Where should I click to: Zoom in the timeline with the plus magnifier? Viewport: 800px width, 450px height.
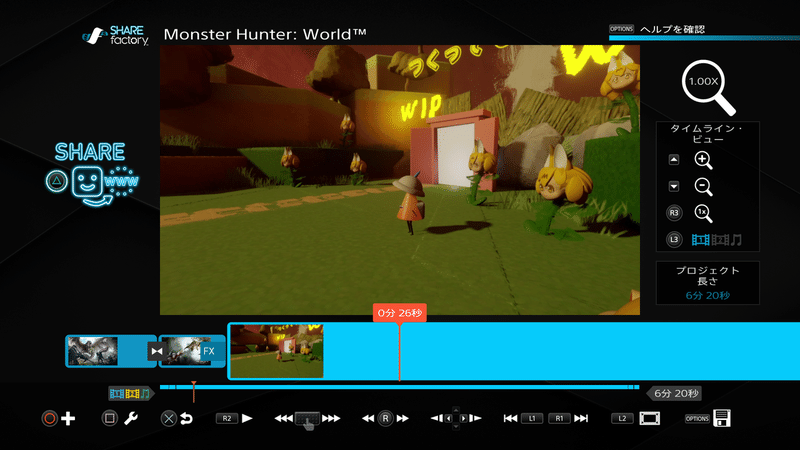coord(704,160)
